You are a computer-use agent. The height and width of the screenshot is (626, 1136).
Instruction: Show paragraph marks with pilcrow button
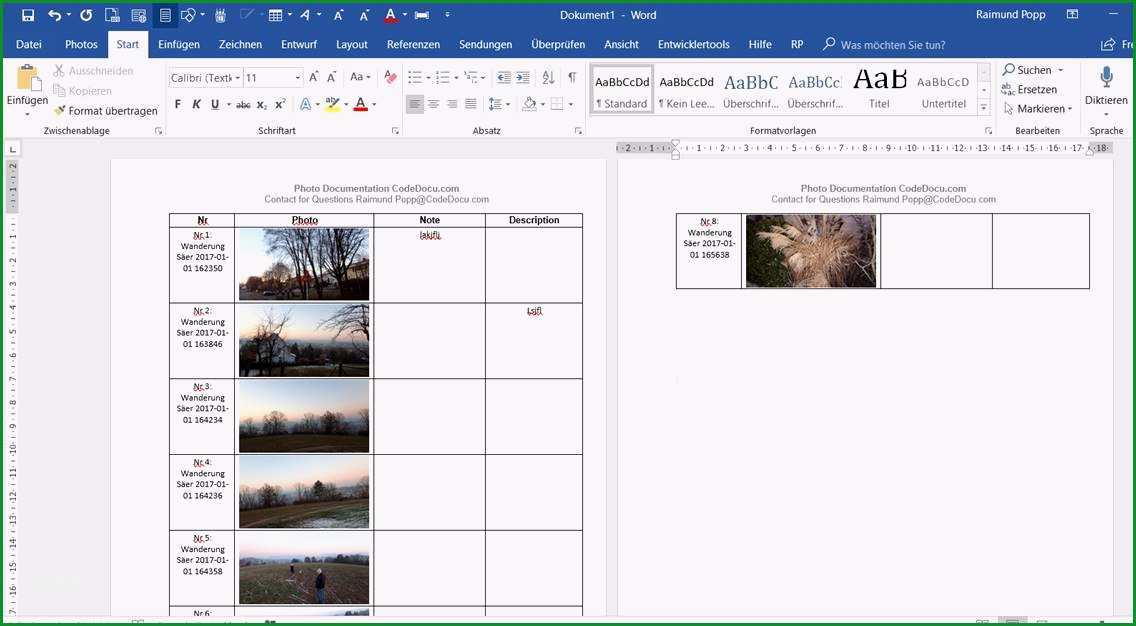click(572, 77)
